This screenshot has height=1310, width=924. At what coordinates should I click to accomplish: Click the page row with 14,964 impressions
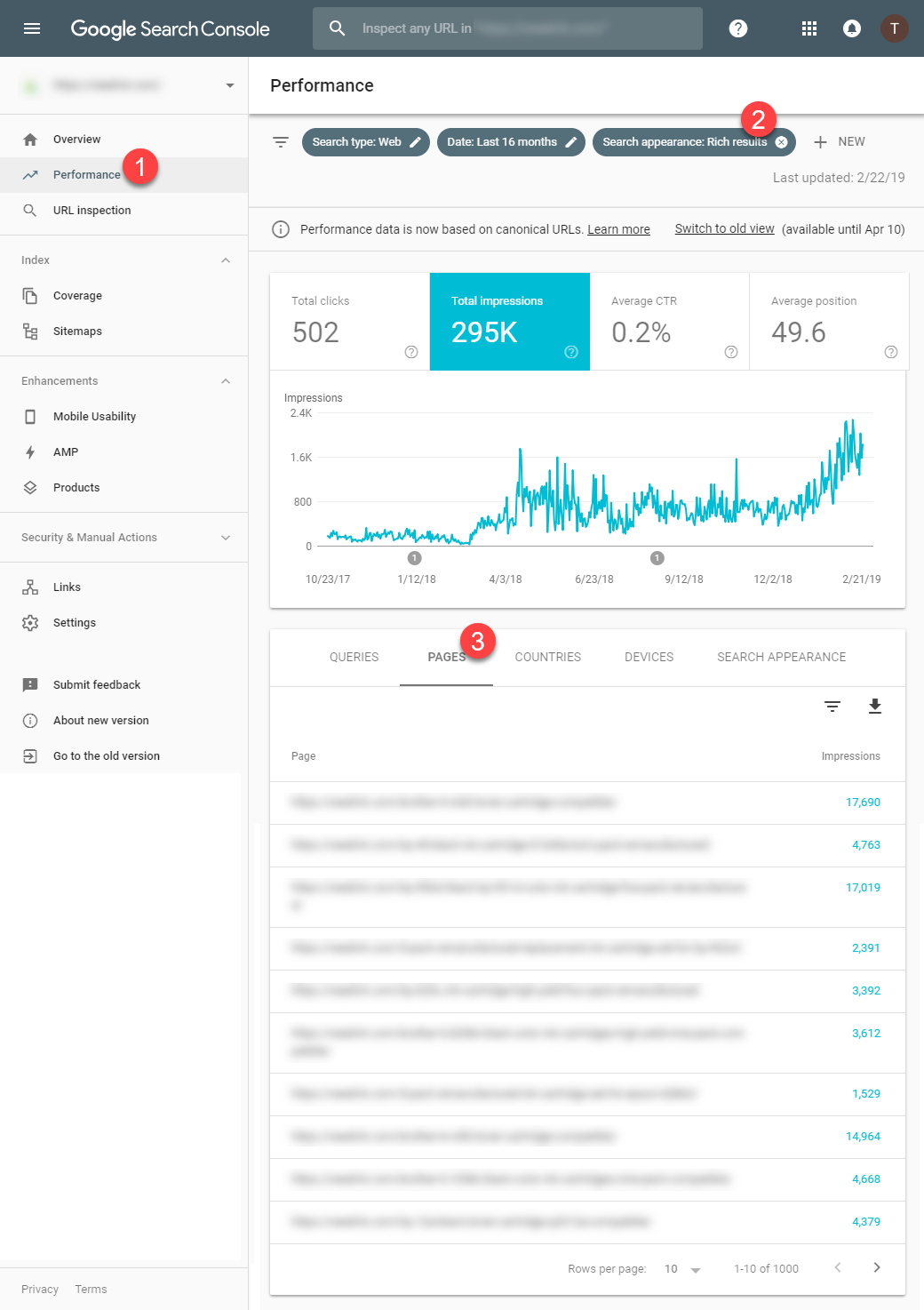pyautogui.click(x=587, y=1137)
